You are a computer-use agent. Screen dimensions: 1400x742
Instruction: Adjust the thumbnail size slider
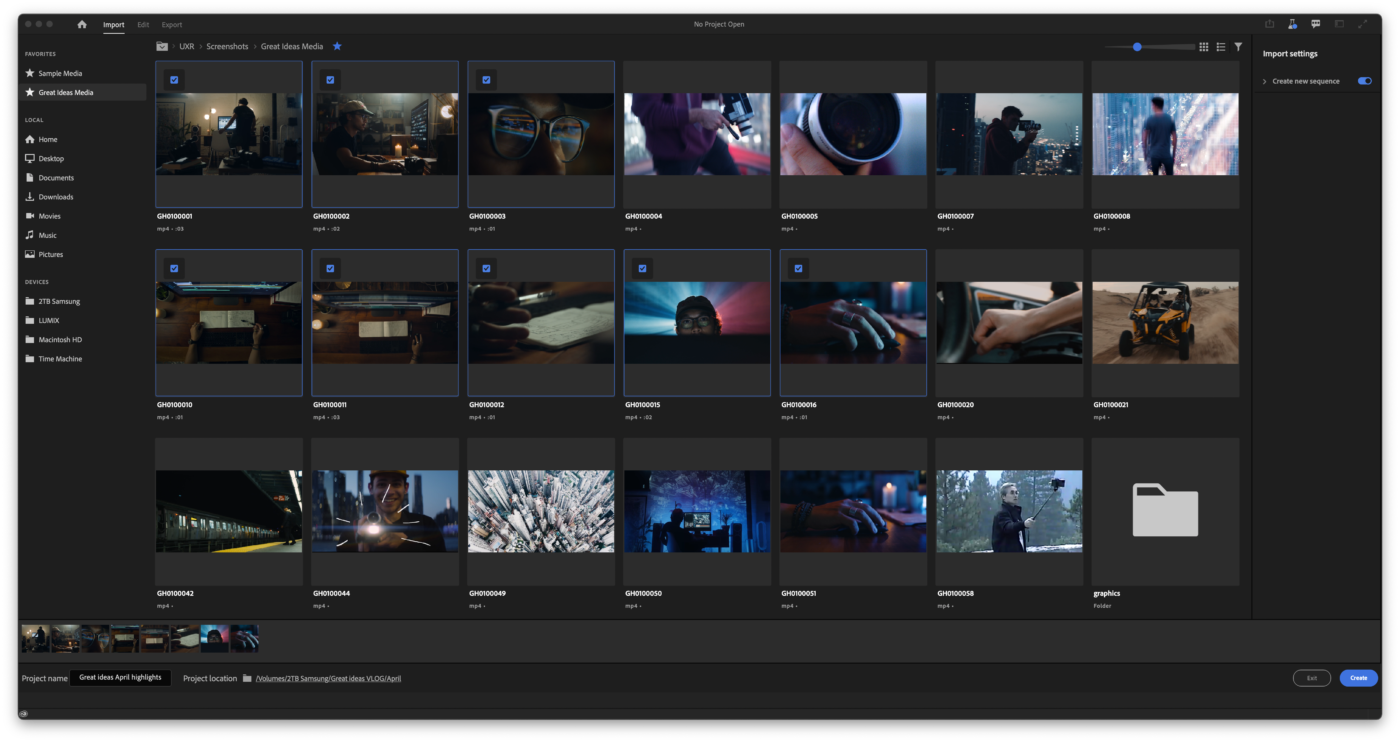pyautogui.click(x=1138, y=46)
